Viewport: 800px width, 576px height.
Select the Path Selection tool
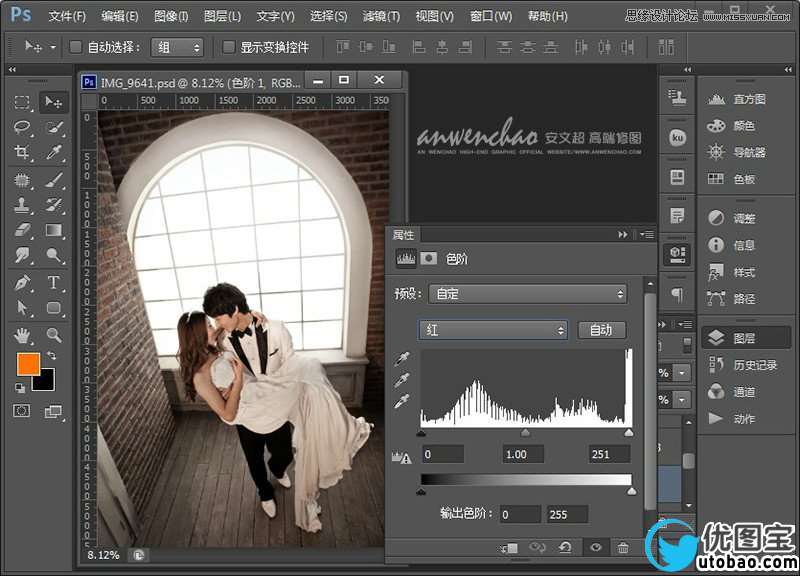[x=22, y=308]
